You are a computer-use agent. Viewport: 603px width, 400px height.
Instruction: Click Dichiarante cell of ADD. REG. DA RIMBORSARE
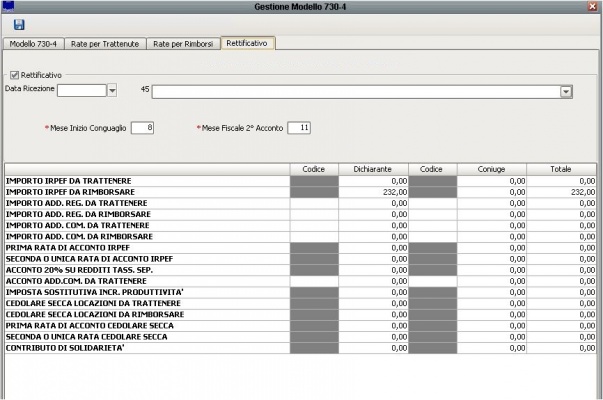[373, 214]
